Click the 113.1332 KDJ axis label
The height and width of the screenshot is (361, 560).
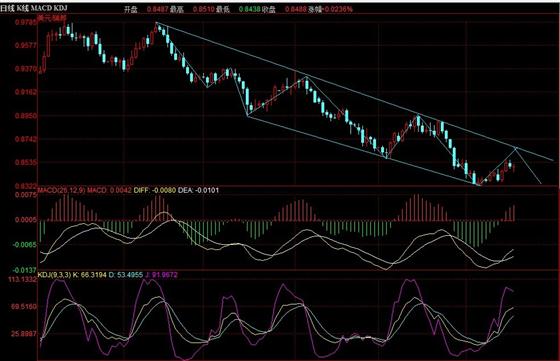pos(22,279)
